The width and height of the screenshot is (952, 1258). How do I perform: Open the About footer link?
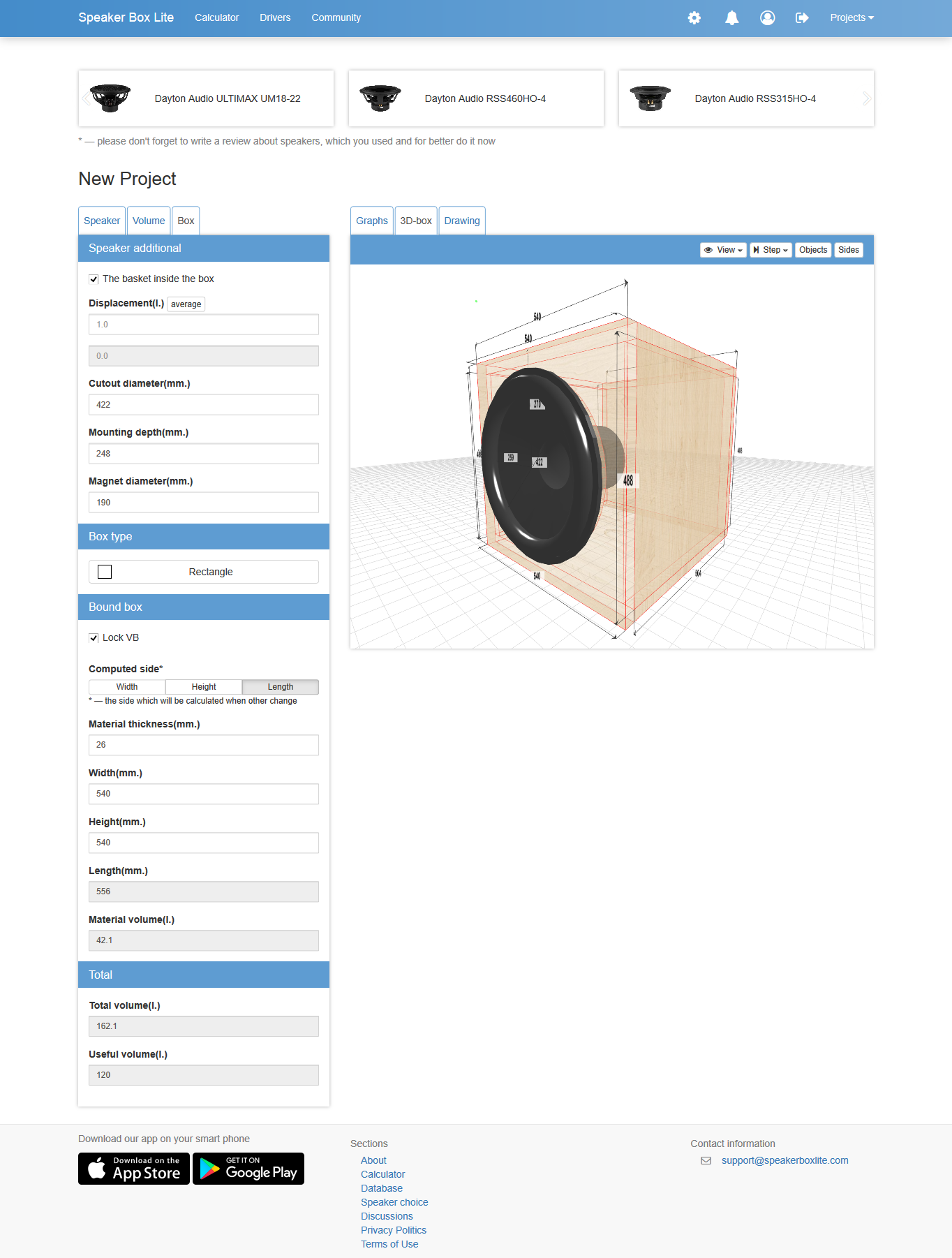pos(373,1160)
